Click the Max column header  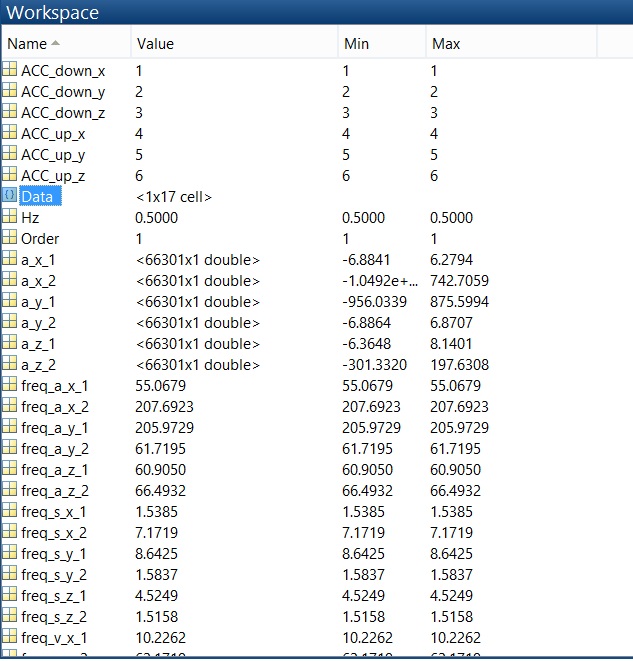445,44
